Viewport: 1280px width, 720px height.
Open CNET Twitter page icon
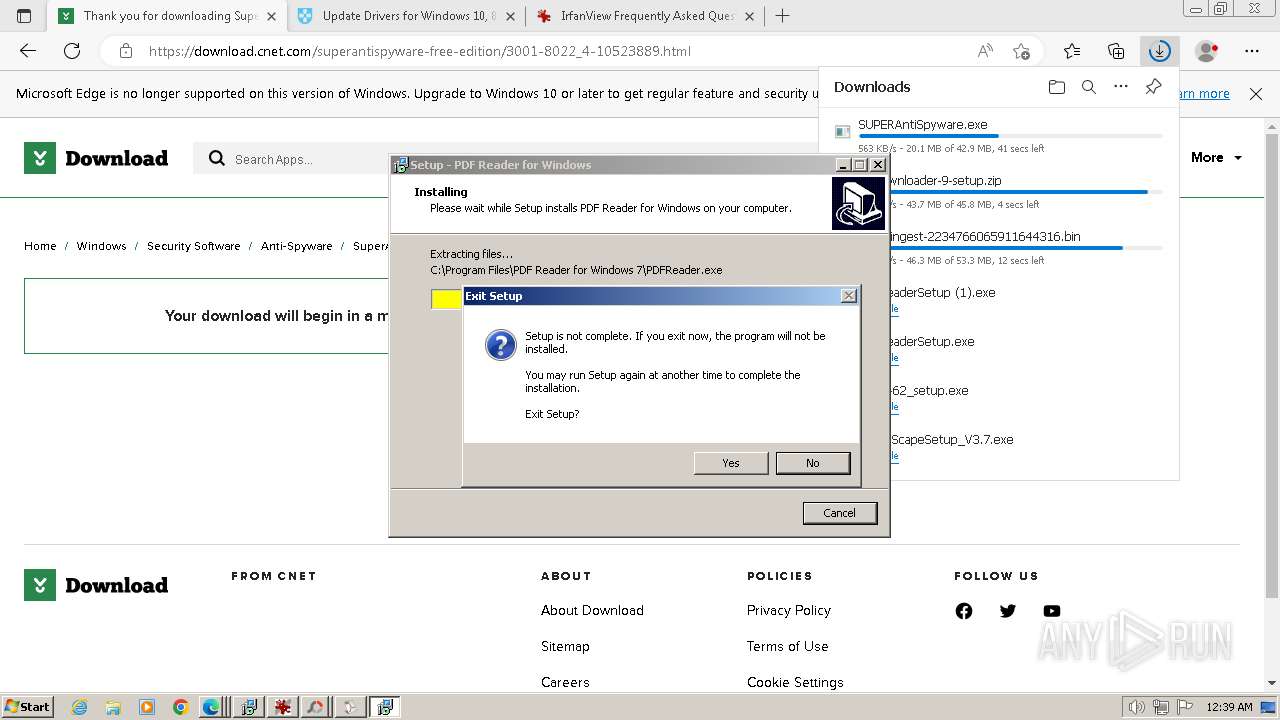[1008, 611]
